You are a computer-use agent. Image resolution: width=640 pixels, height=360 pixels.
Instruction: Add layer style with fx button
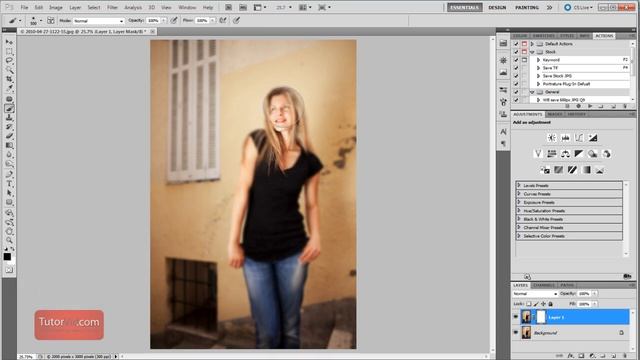tap(571, 356)
